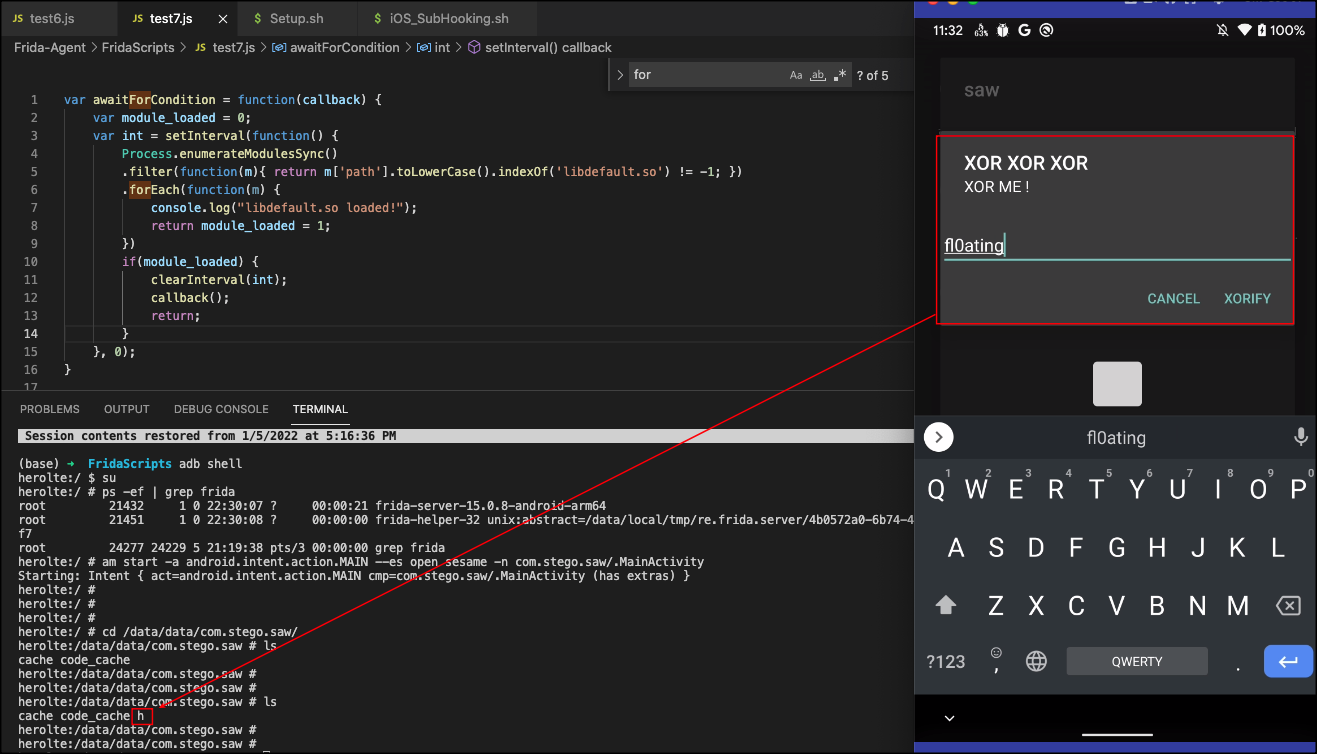The width and height of the screenshot is (1317, 754).
Task: Tap the 'saw' app title on phone
Action: 981,90
